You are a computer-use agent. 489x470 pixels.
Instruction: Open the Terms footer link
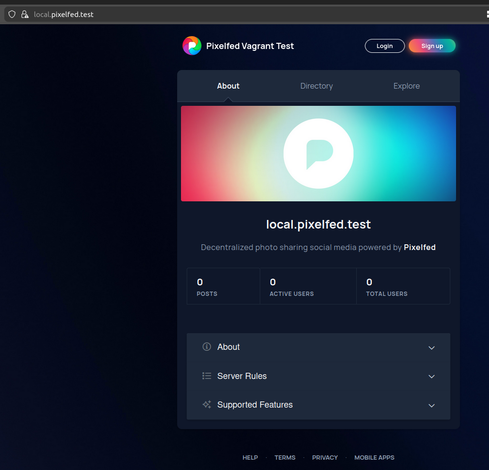(285, 458)
